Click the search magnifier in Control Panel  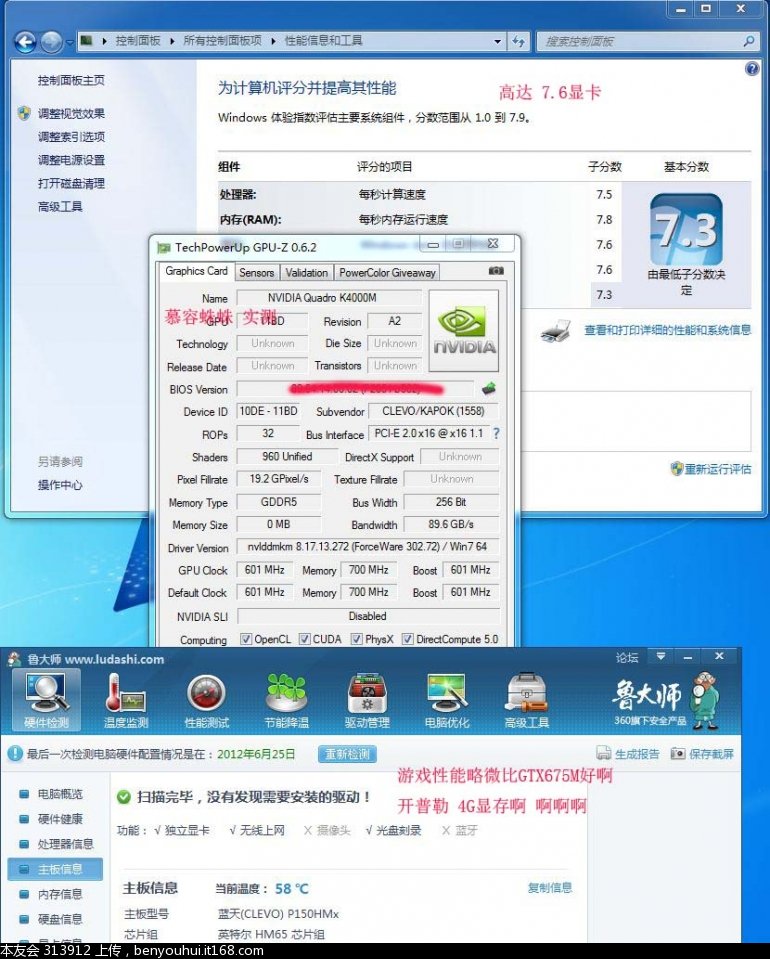749,42
